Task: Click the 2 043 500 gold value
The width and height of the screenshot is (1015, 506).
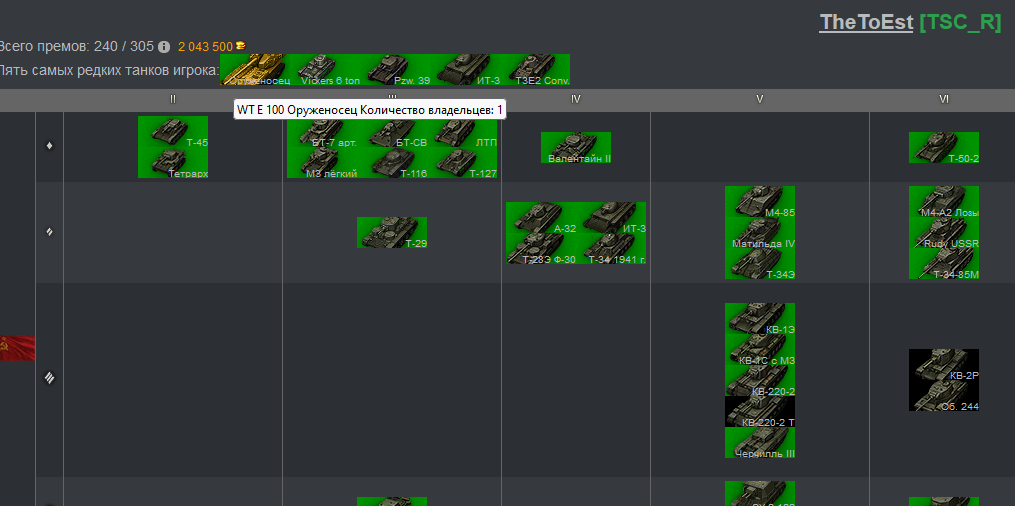Action: 205,47
